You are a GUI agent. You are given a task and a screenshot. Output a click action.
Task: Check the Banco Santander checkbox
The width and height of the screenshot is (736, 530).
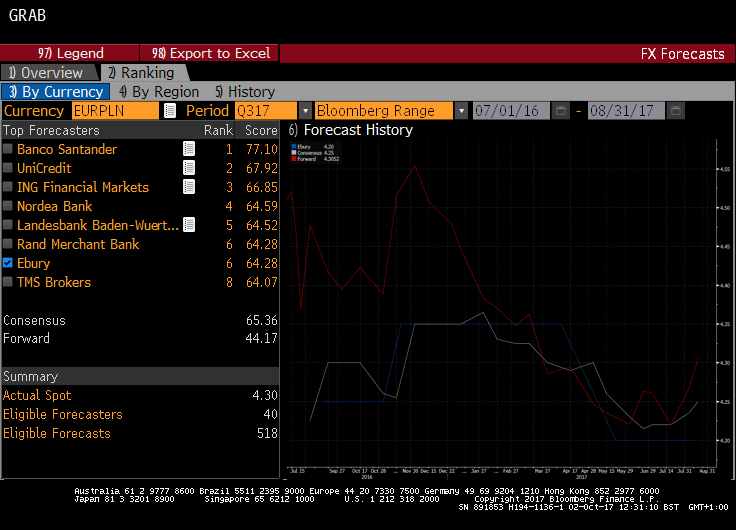[x=8, y=149]
